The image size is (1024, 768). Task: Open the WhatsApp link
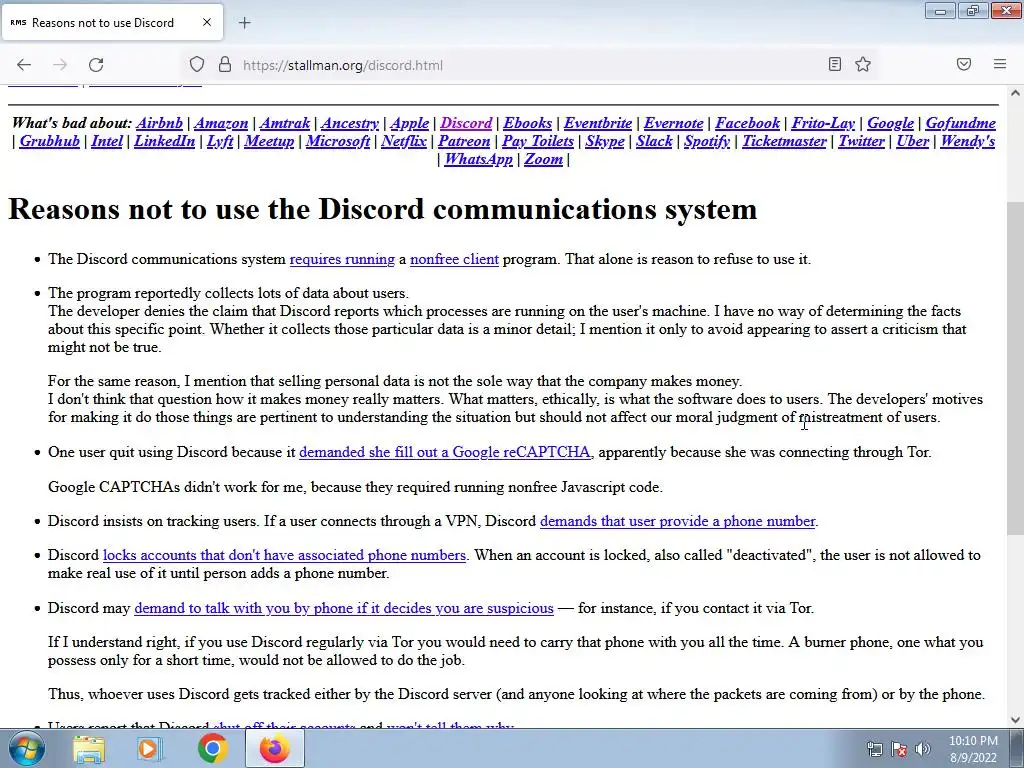pos(478,159)
